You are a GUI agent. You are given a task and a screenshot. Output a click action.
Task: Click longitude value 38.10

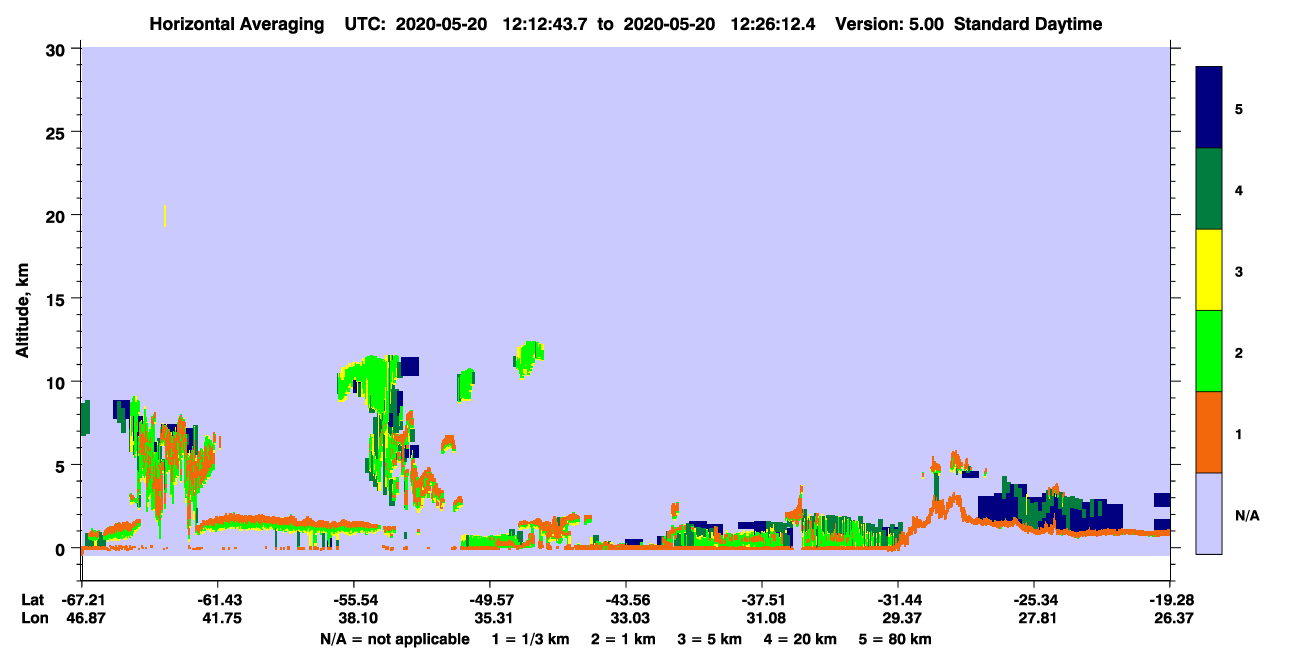click(x=357, y=618)
